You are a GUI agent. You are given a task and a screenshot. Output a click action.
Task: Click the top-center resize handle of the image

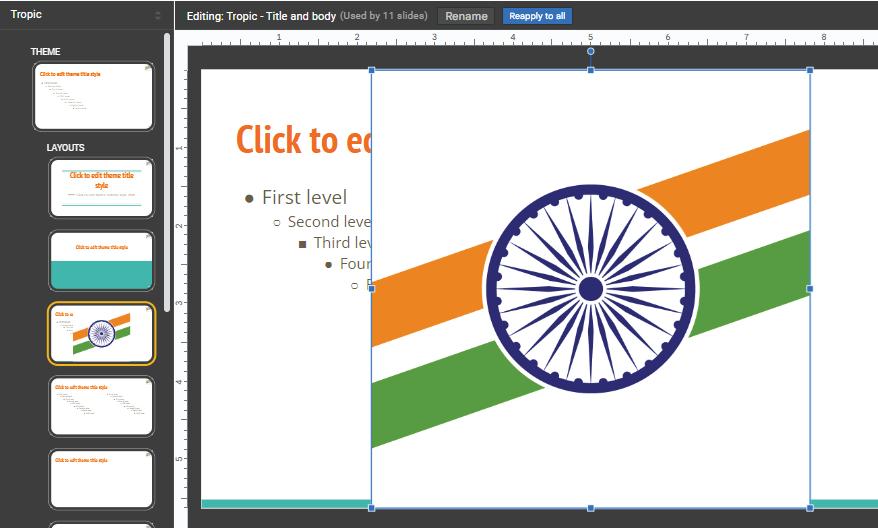[x=590, y=71]
